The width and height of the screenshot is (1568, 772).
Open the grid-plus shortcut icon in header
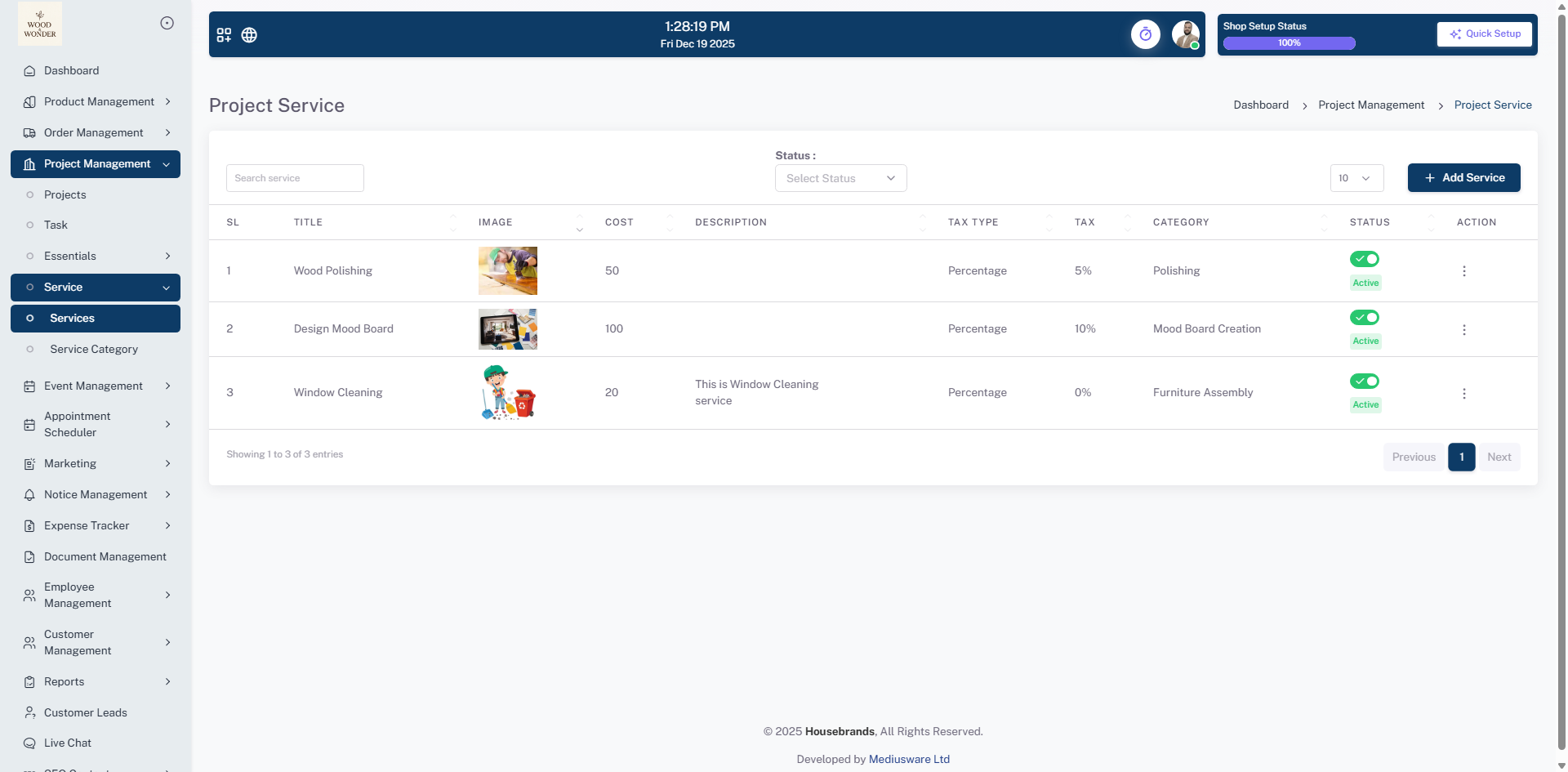[224, 35]
